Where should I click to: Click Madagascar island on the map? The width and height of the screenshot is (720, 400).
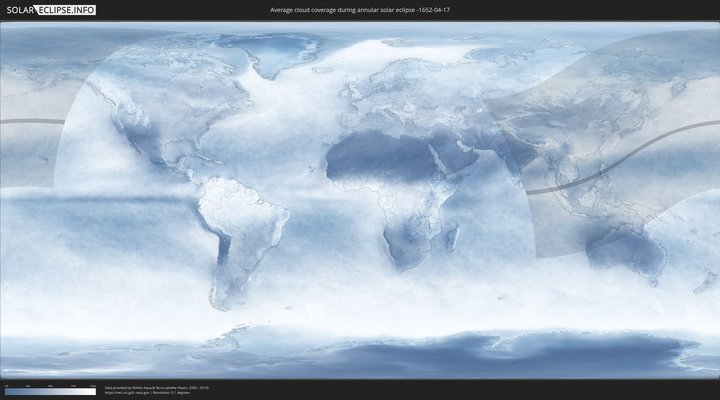(453, 238)
